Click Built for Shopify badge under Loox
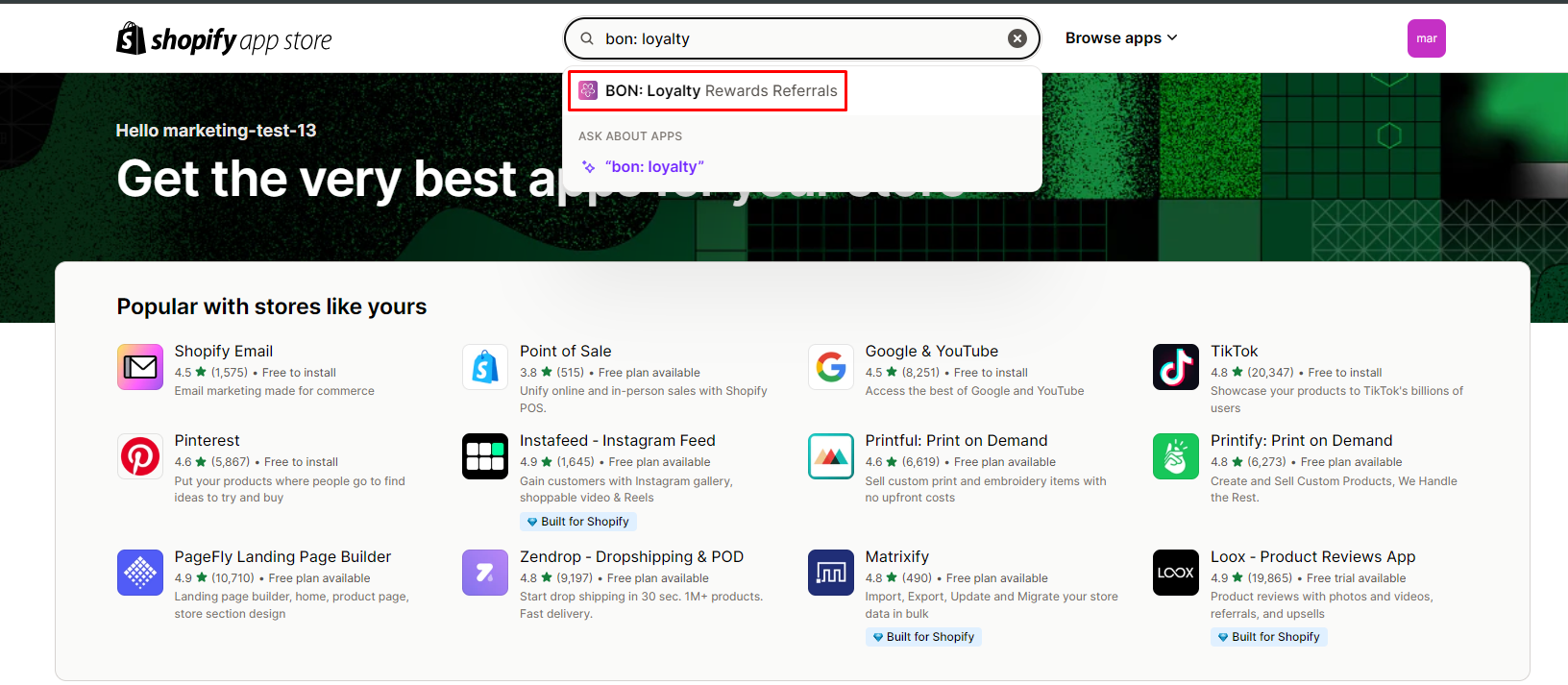This screenshot has width=1568, height=685. [1269, 637]
